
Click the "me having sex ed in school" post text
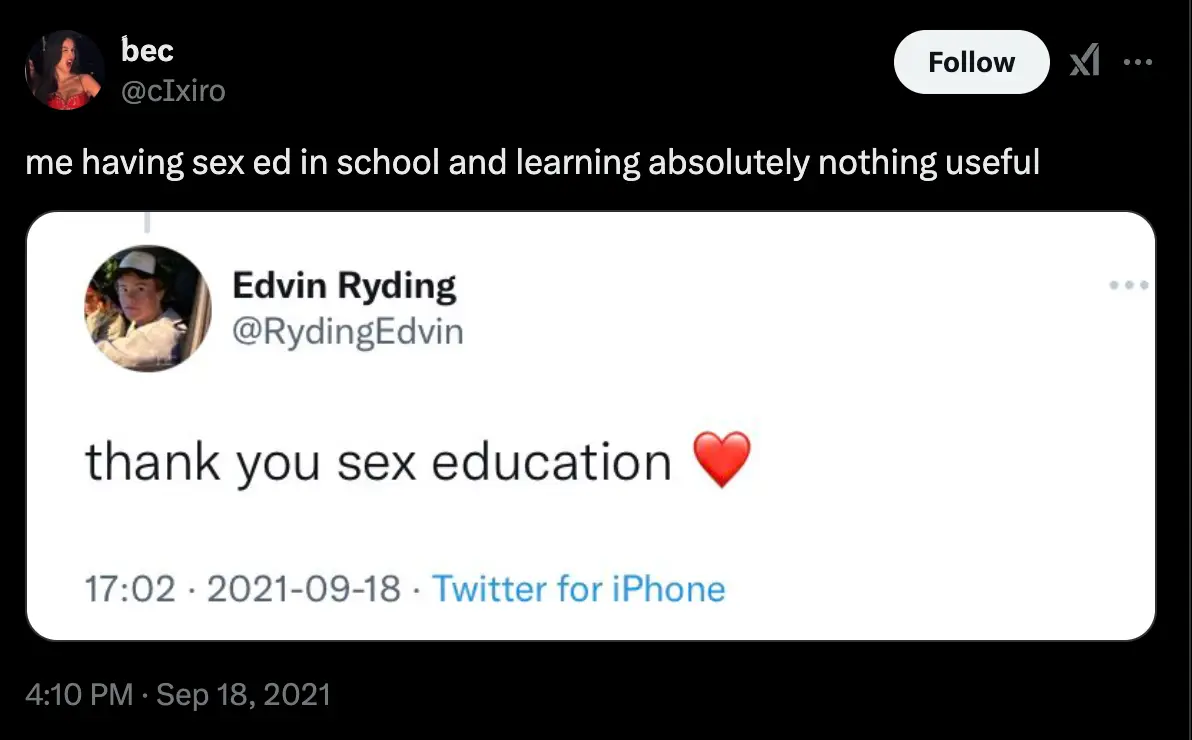point(532,162)
